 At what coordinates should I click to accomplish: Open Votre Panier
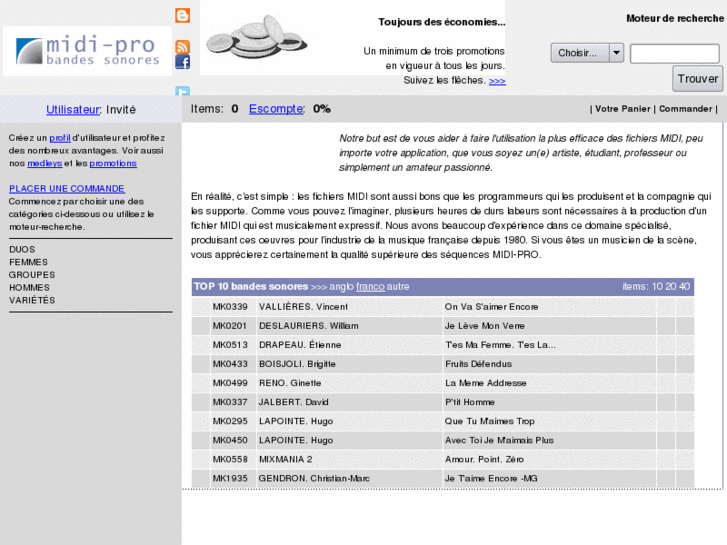622,109
